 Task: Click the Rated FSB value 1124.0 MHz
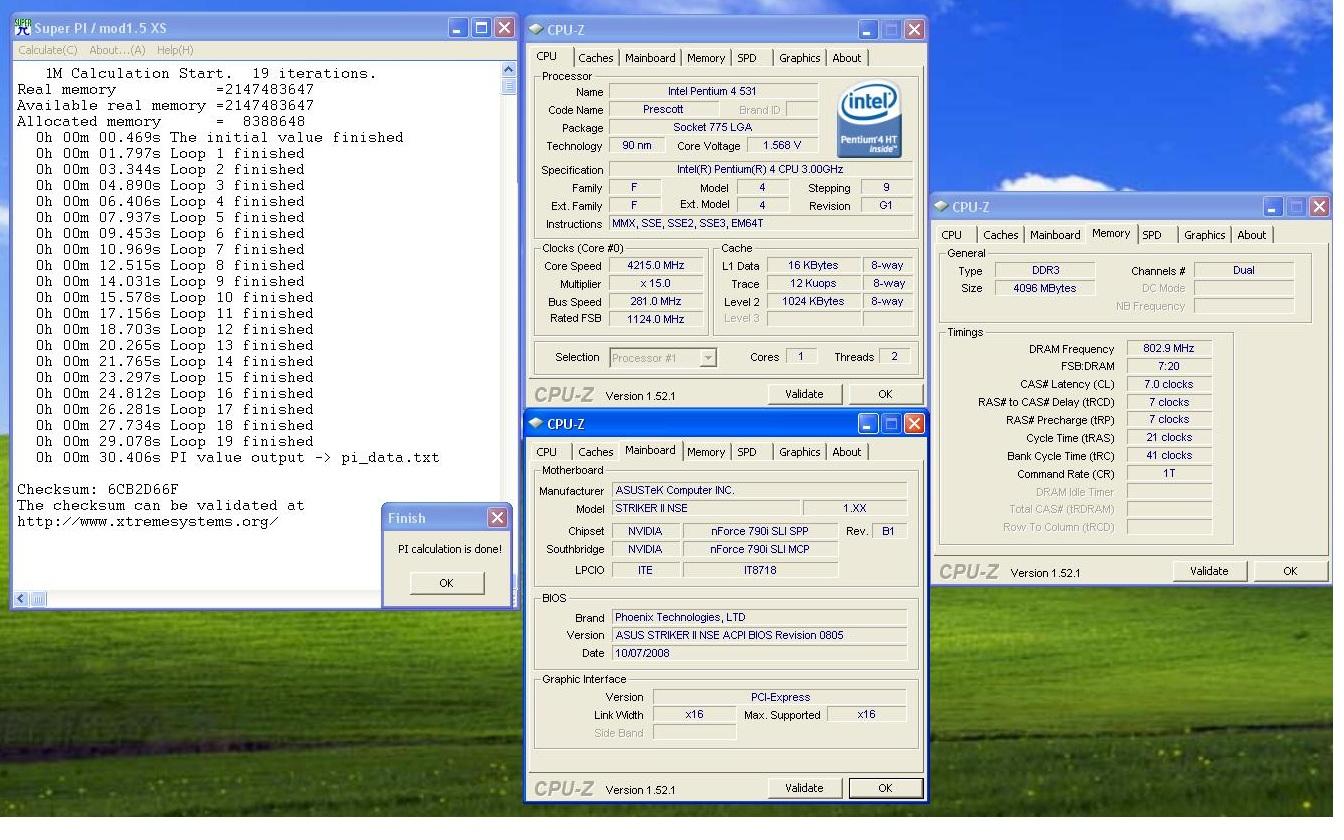pos(655,319)
